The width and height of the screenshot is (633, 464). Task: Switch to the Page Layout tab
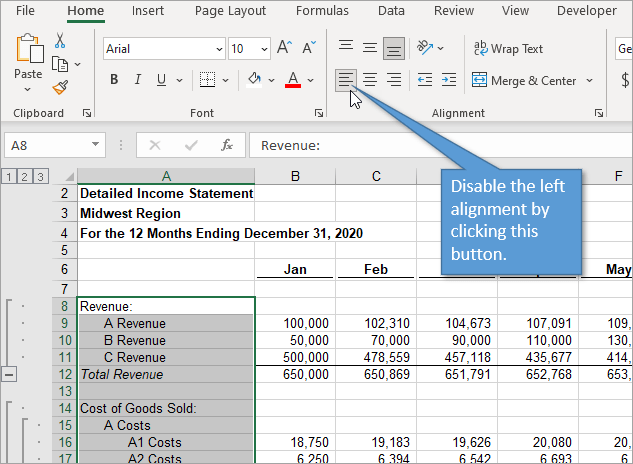pos(230,11)
